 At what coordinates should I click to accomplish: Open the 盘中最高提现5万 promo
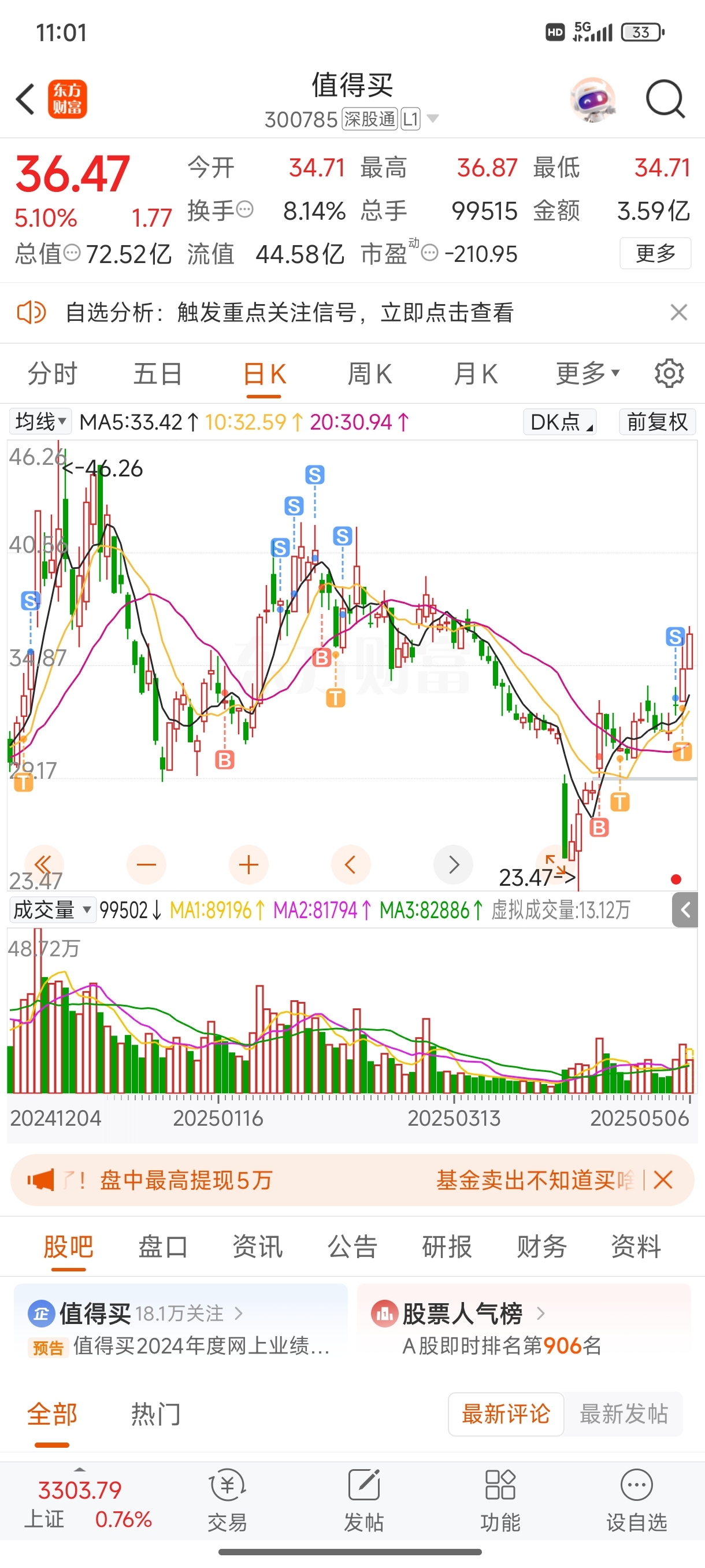(x=185, y=1180)
